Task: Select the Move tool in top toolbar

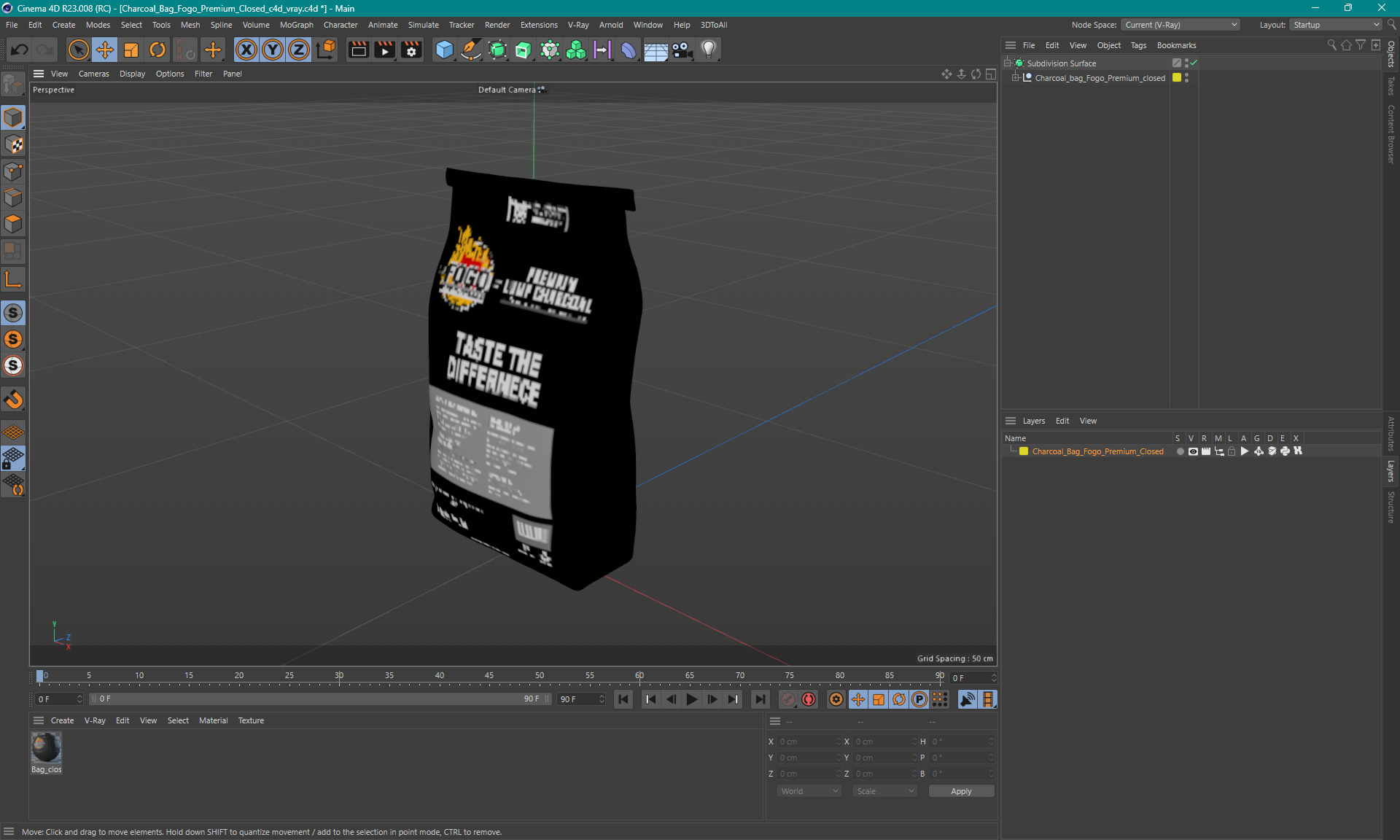Action: 104,50
